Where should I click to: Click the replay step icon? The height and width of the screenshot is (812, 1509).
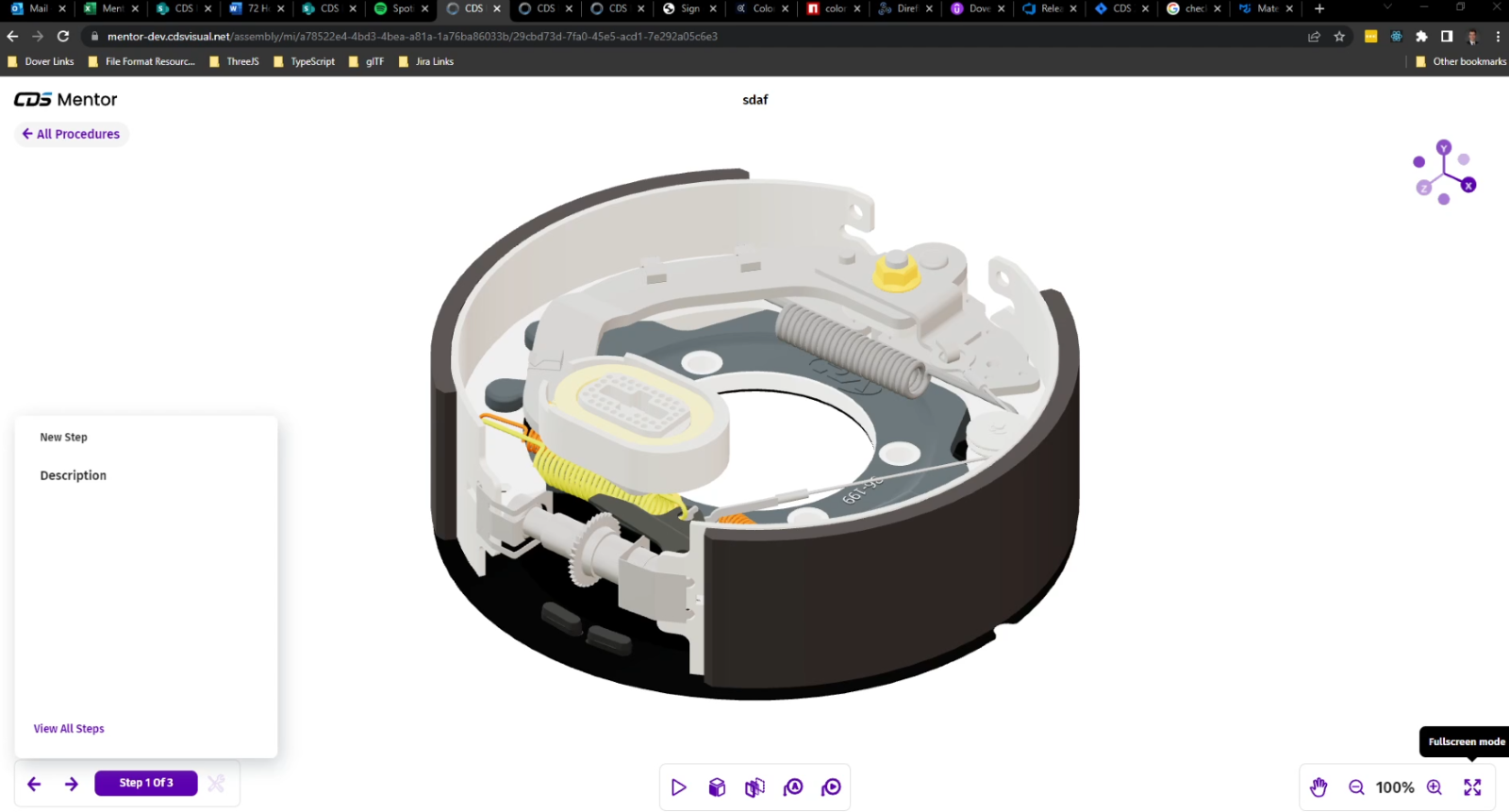coord(831,787)
